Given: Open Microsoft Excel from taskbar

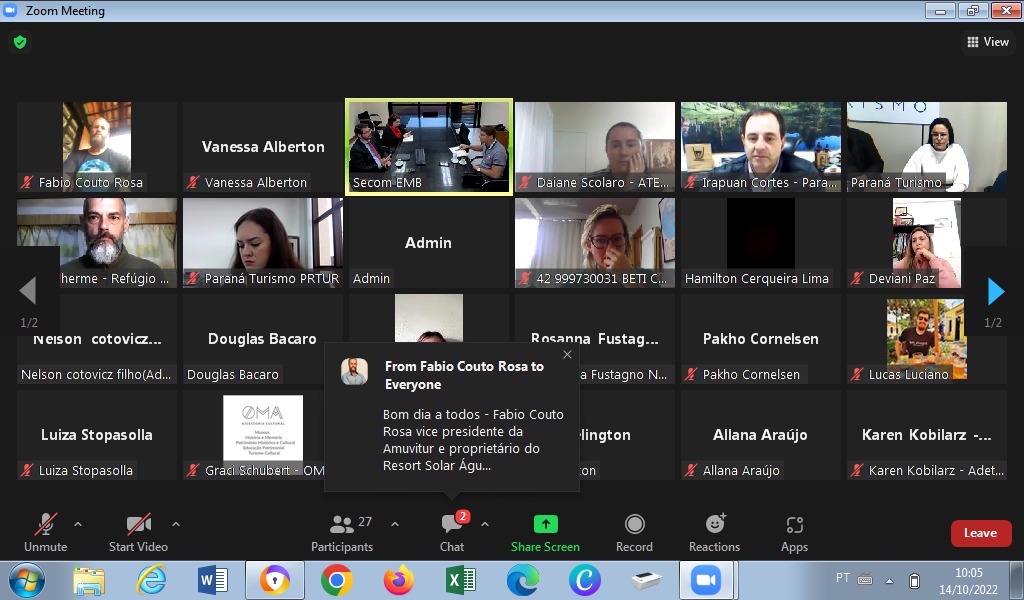Looking at the screenshot, I should (x=460, y=580).
